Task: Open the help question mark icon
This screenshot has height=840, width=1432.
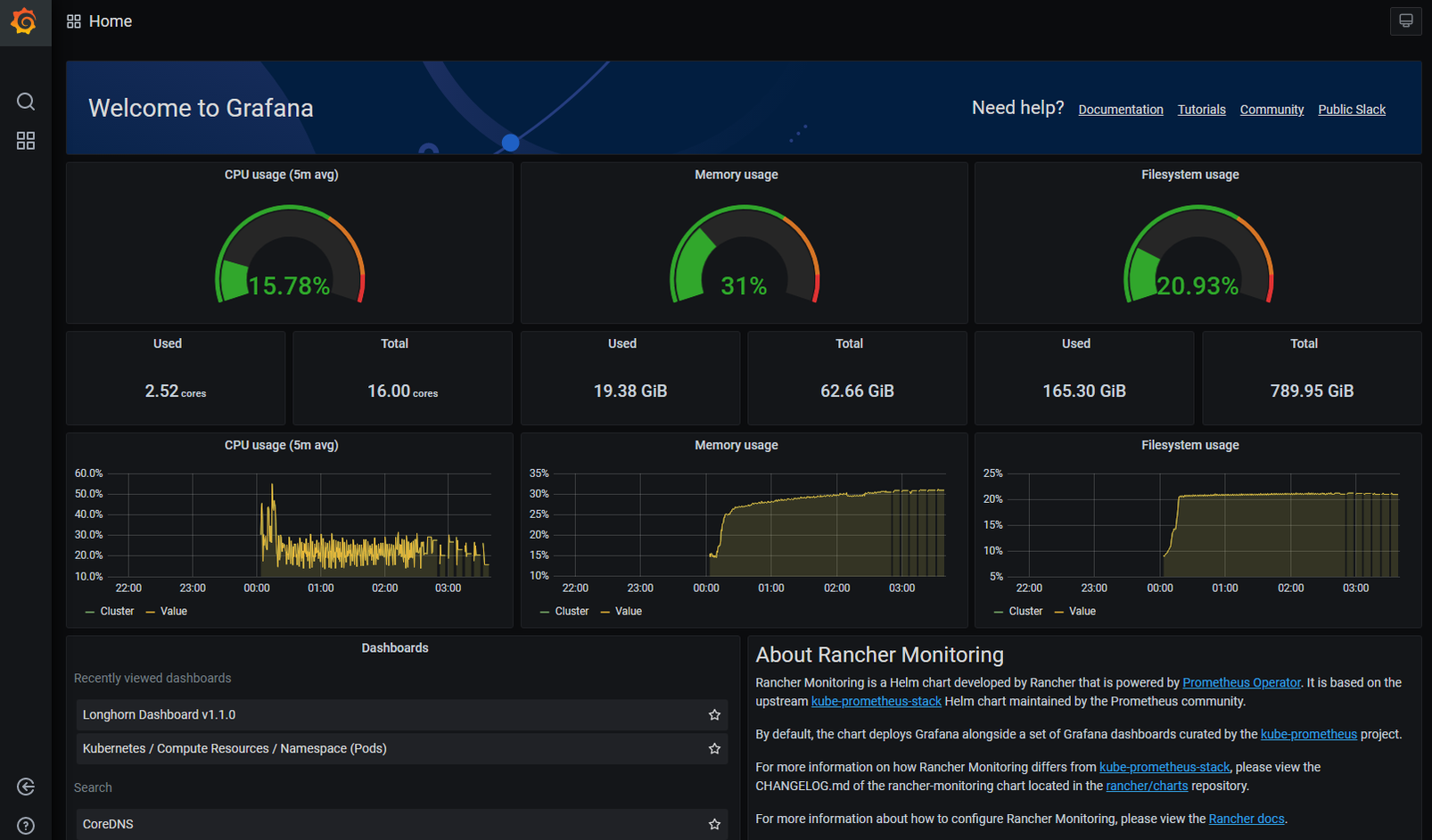Action: pyautogui.click(x=26, y=826)
